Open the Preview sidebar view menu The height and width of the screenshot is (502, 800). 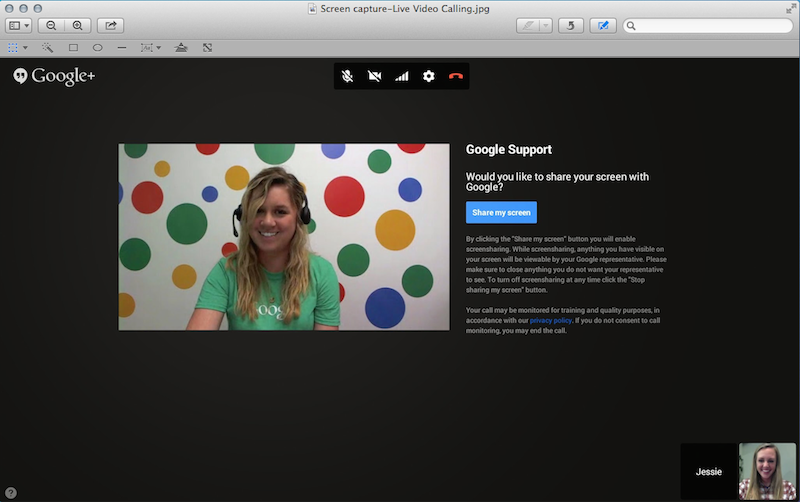(x=19, y=26)
